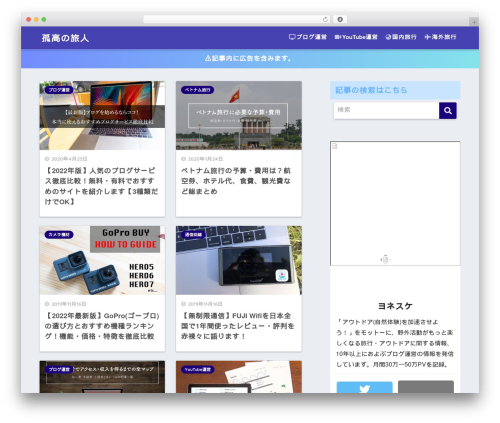The width and height of the screenshot is (500, 423).
Task: Click the YouTube運営 tag on the bottom card
Action: tap(198, 369)
